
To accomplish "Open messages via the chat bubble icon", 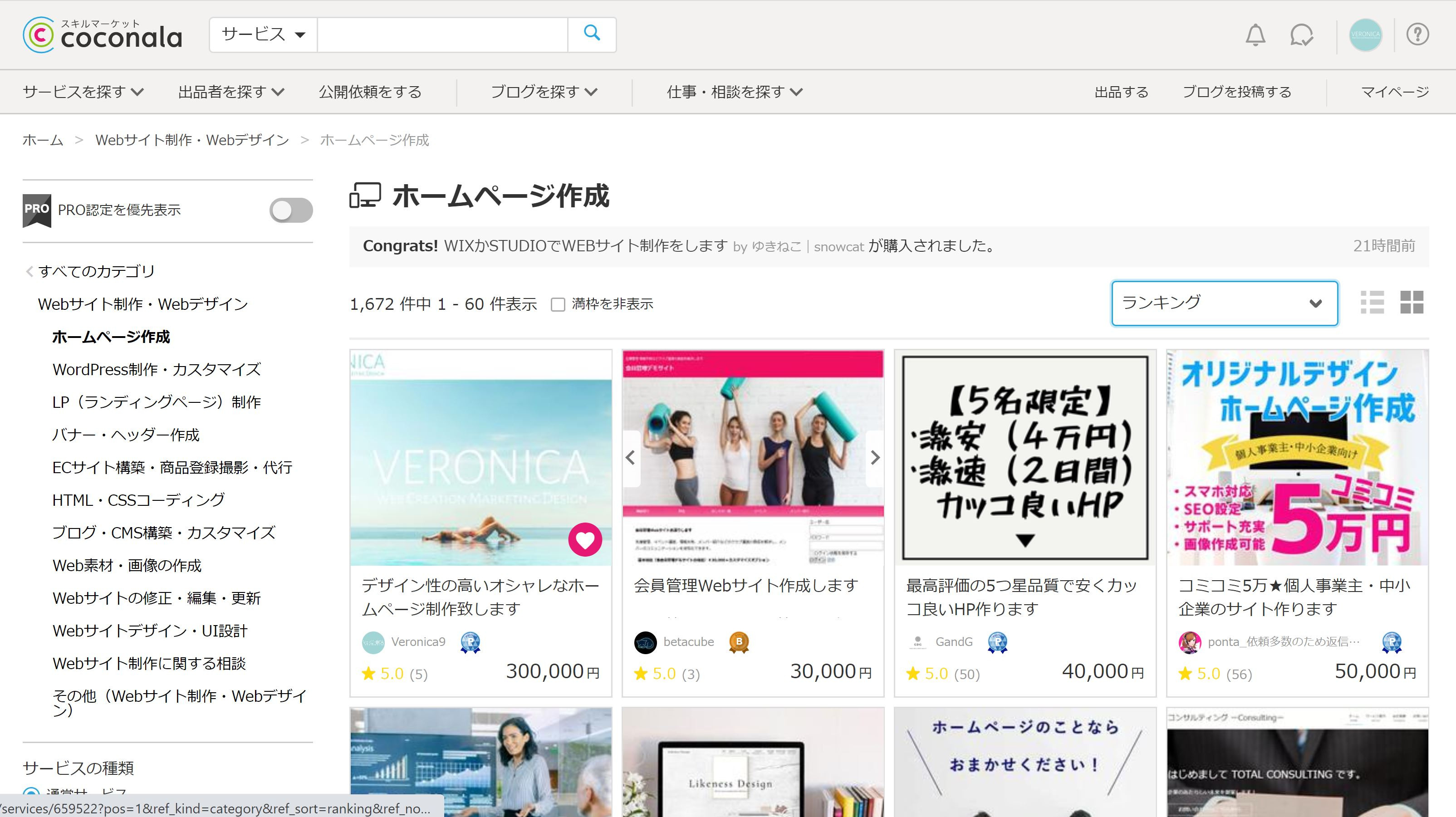I will pyautogui.click(x=1301, y=35).
